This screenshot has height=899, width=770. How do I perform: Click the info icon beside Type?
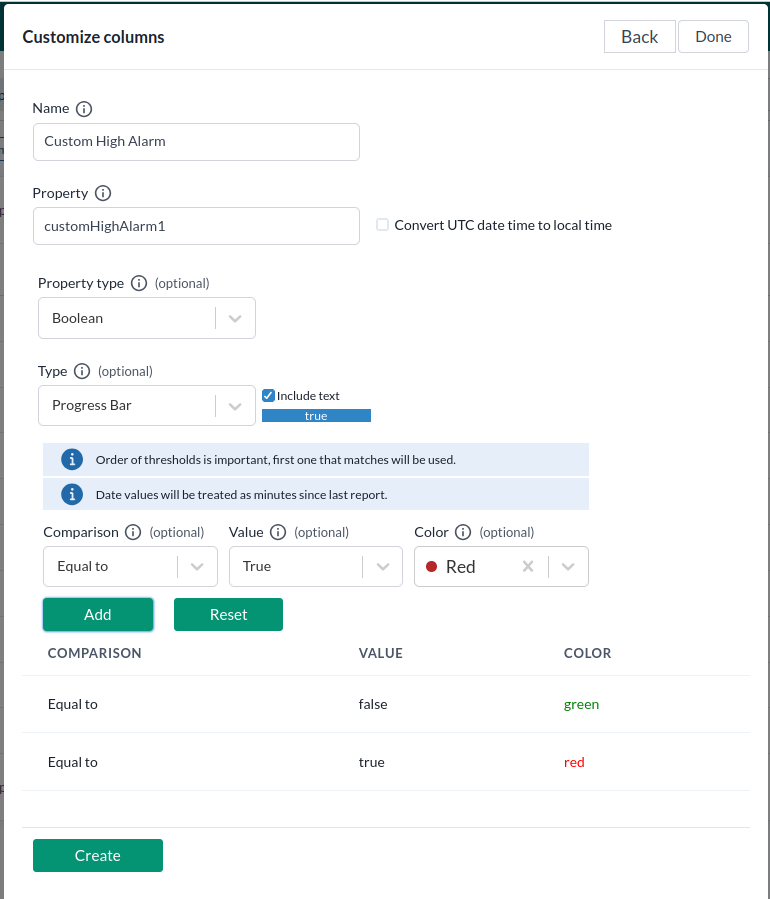[80, 371]
